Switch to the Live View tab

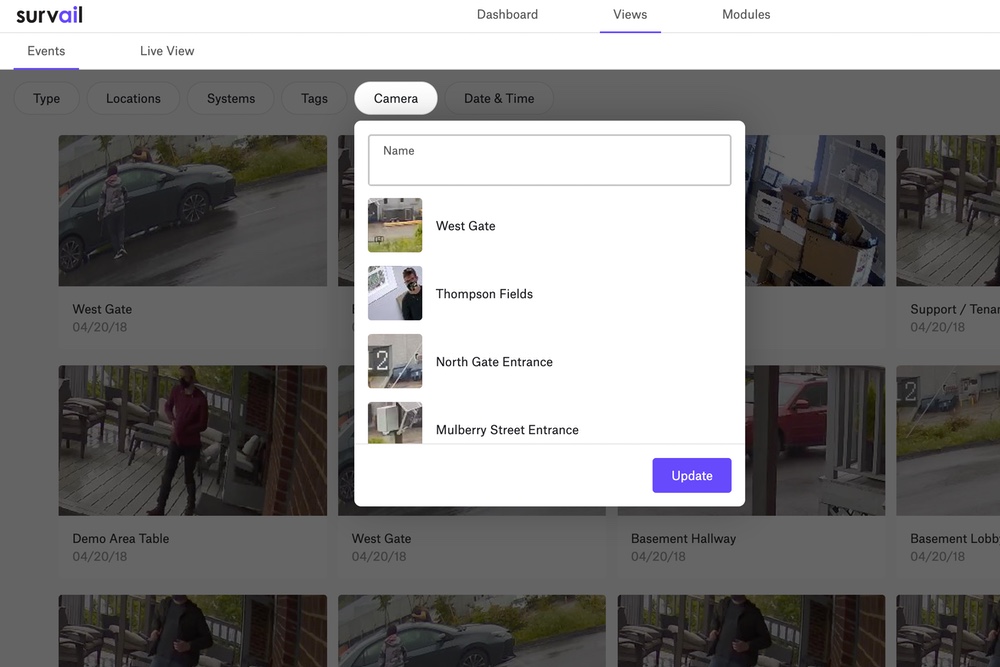[167, 51]
